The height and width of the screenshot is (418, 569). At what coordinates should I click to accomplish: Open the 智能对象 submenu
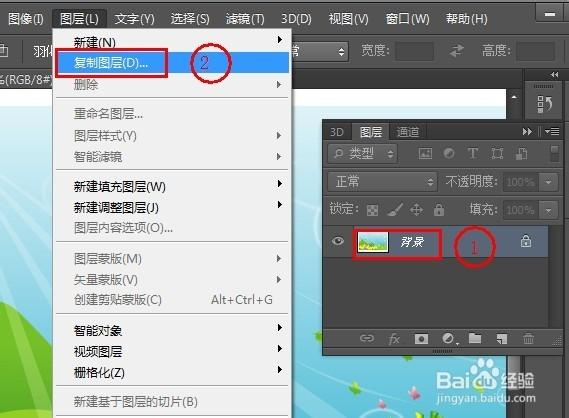click(x=172, y=331)
